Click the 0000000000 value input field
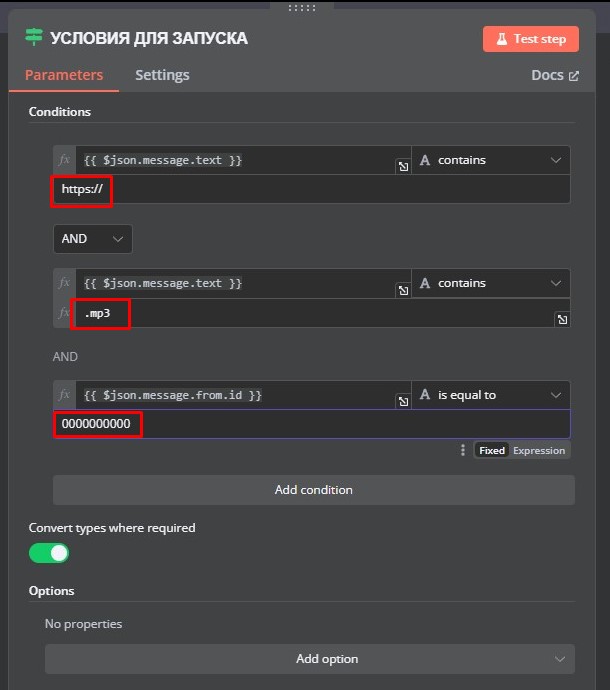The width and height of the screenshot is (610, 690). pos(312,424)
